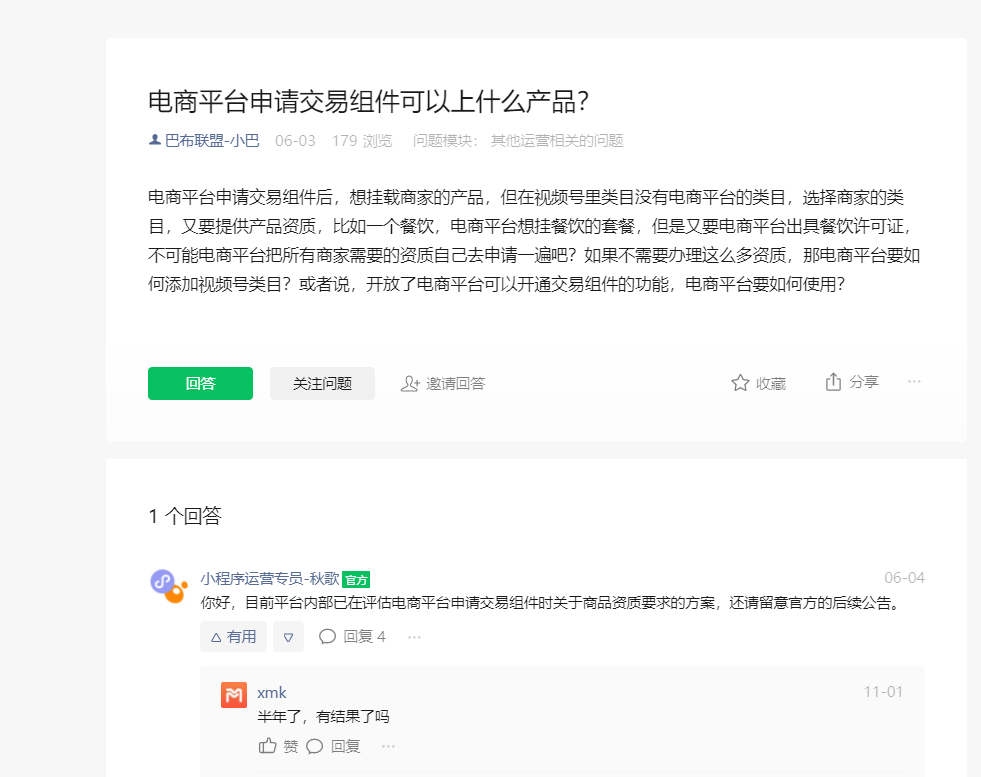Like xmk's comment with the thumbs-up icon
The height and width of the screenshot is (777, 981).
(268, 746)
